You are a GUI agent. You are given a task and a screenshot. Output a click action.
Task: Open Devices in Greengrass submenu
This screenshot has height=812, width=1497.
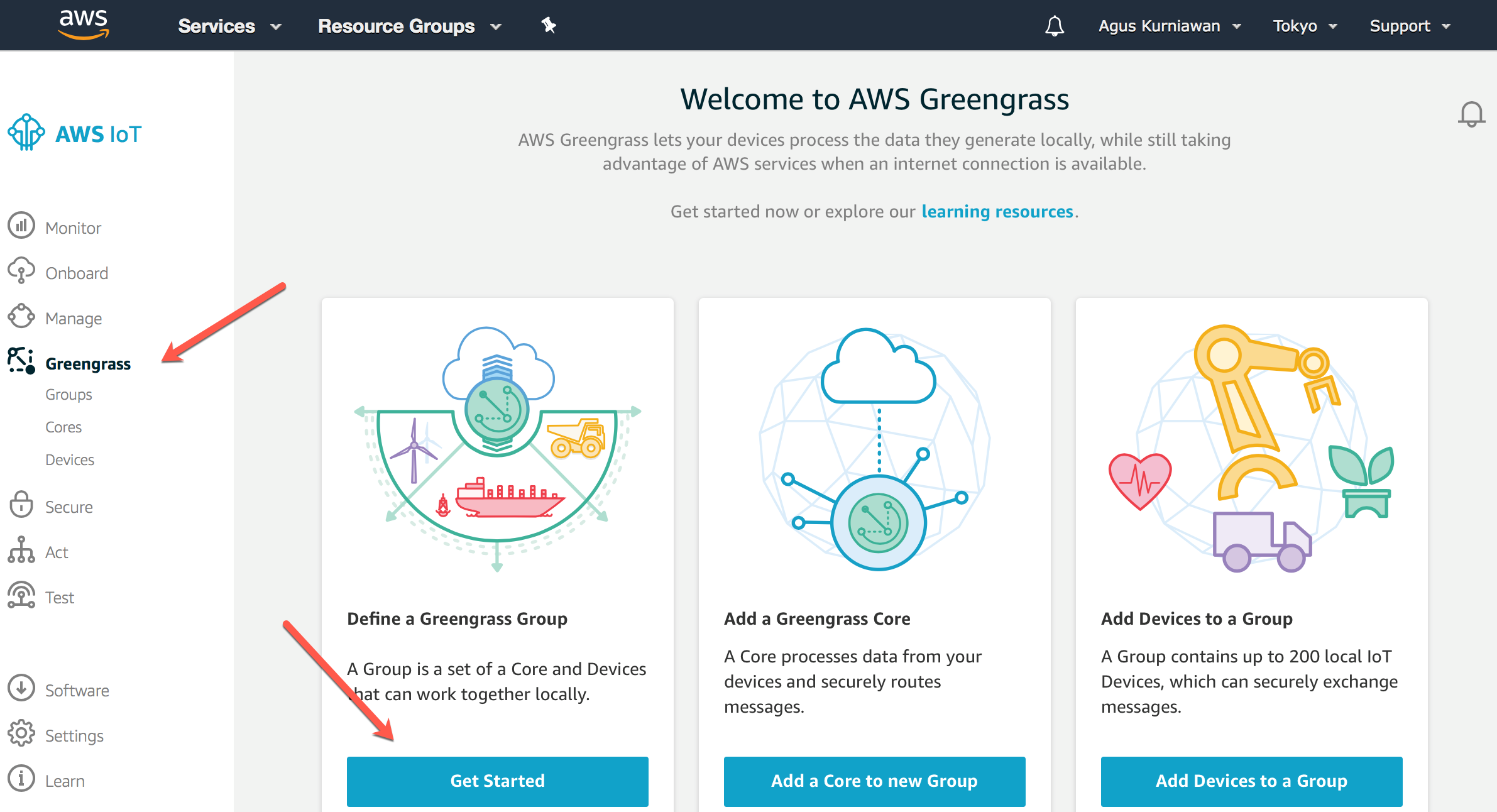70,460
